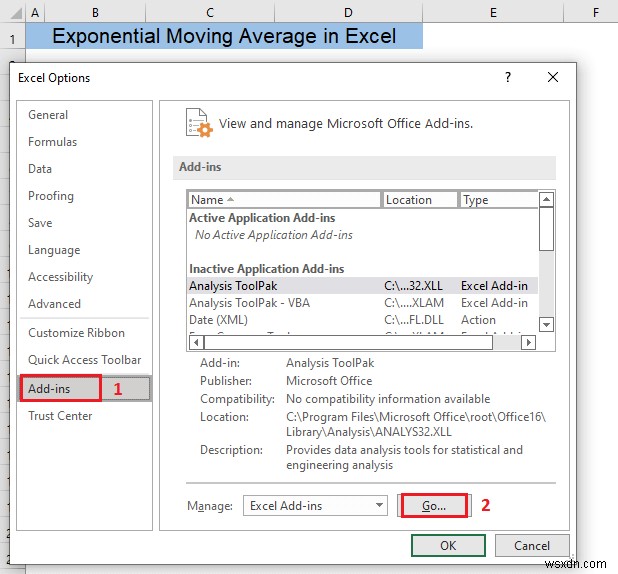
Task: Click the vertical scrollbar thumb in add-ins list
Action: click(x=546, y=229)
